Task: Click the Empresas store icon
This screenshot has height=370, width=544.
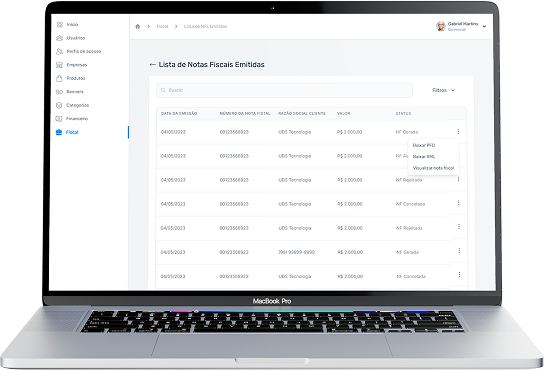Action: pyautogui.click(x=59, y=65)
